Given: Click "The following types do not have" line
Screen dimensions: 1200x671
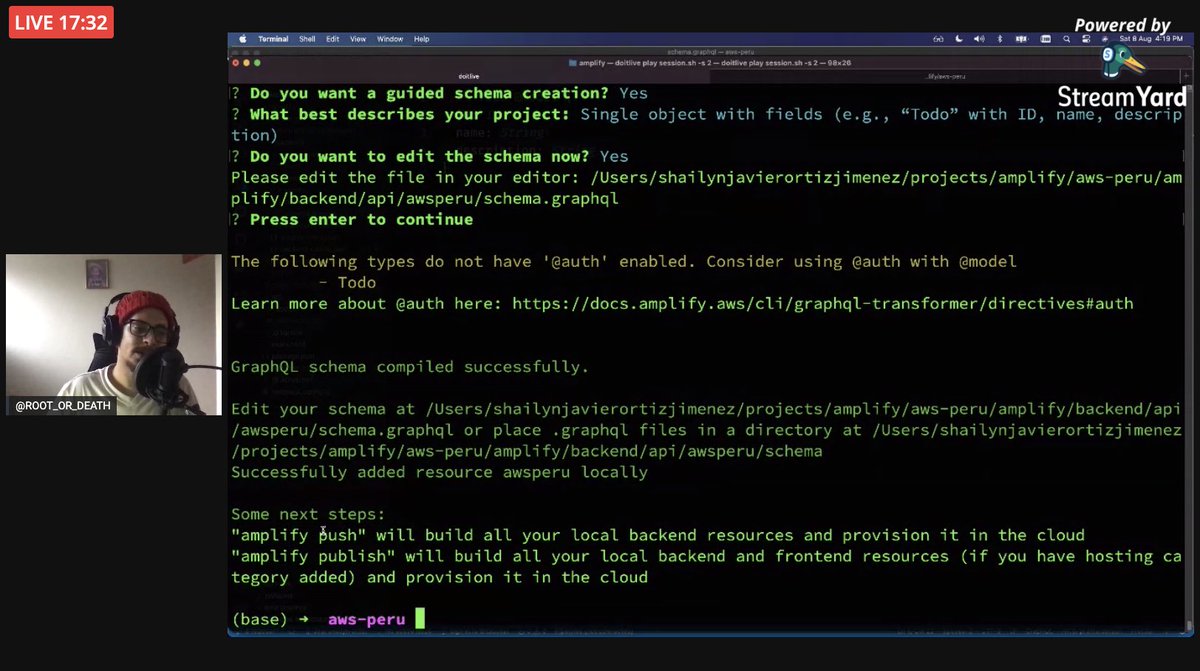Looking at the screenshot, I should tap(624, 261).
